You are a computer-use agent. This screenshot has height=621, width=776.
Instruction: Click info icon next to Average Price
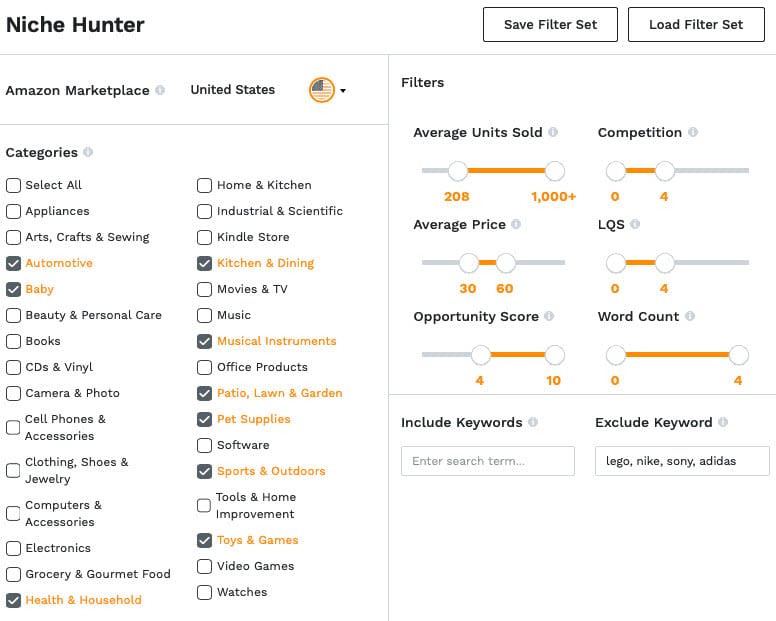[516, 224]
